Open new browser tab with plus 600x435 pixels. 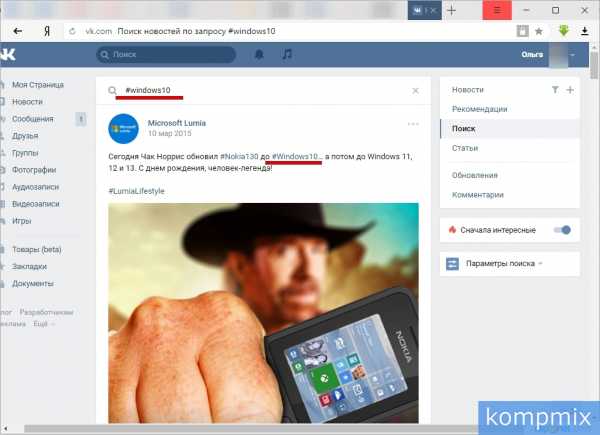pyautogui.click(x=452, y=10)
